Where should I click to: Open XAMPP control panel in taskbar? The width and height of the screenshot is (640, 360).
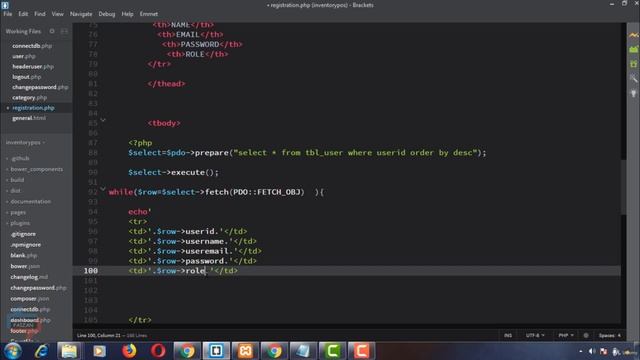(245, 351)
